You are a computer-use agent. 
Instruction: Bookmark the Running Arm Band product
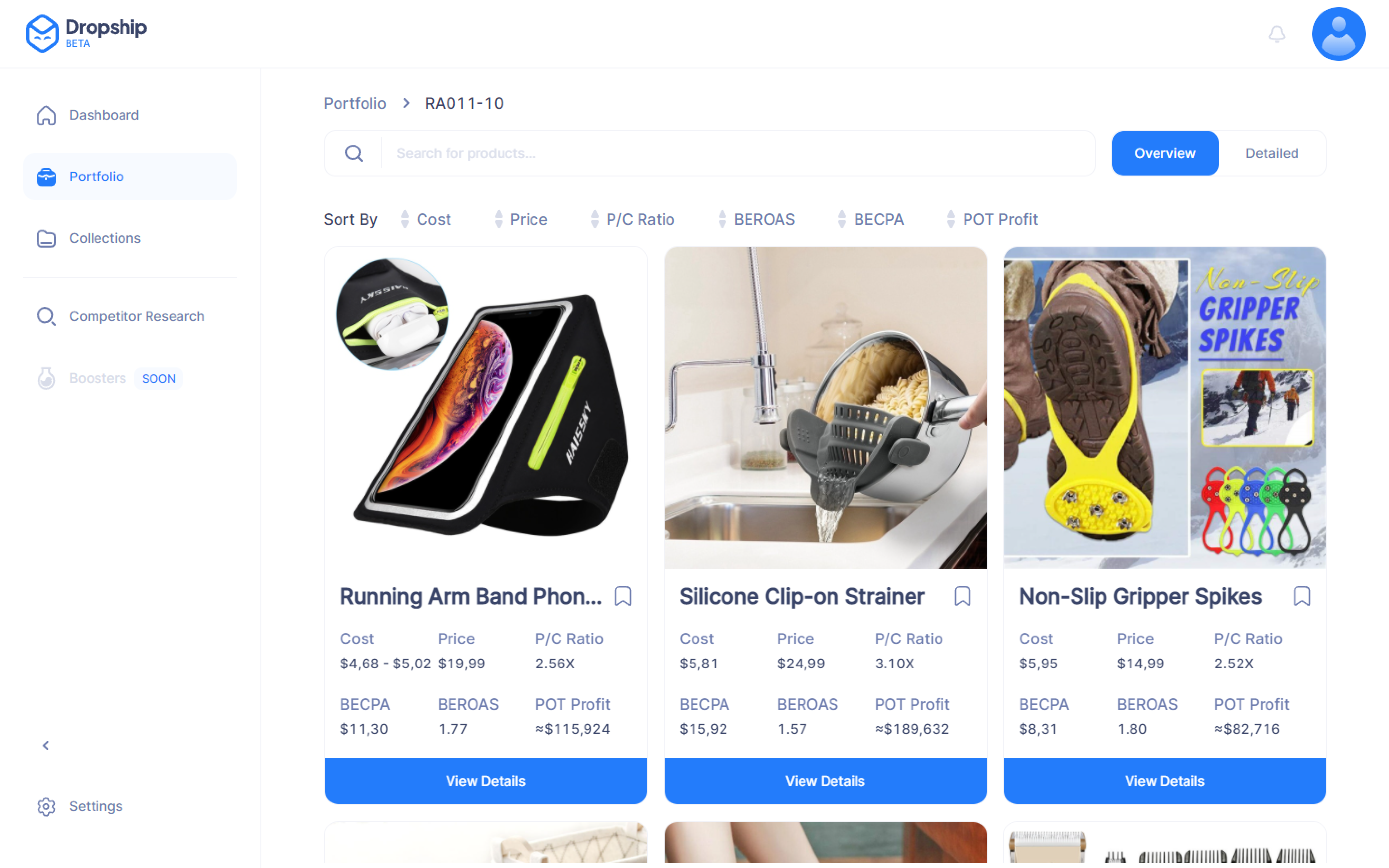click(623, 596)
